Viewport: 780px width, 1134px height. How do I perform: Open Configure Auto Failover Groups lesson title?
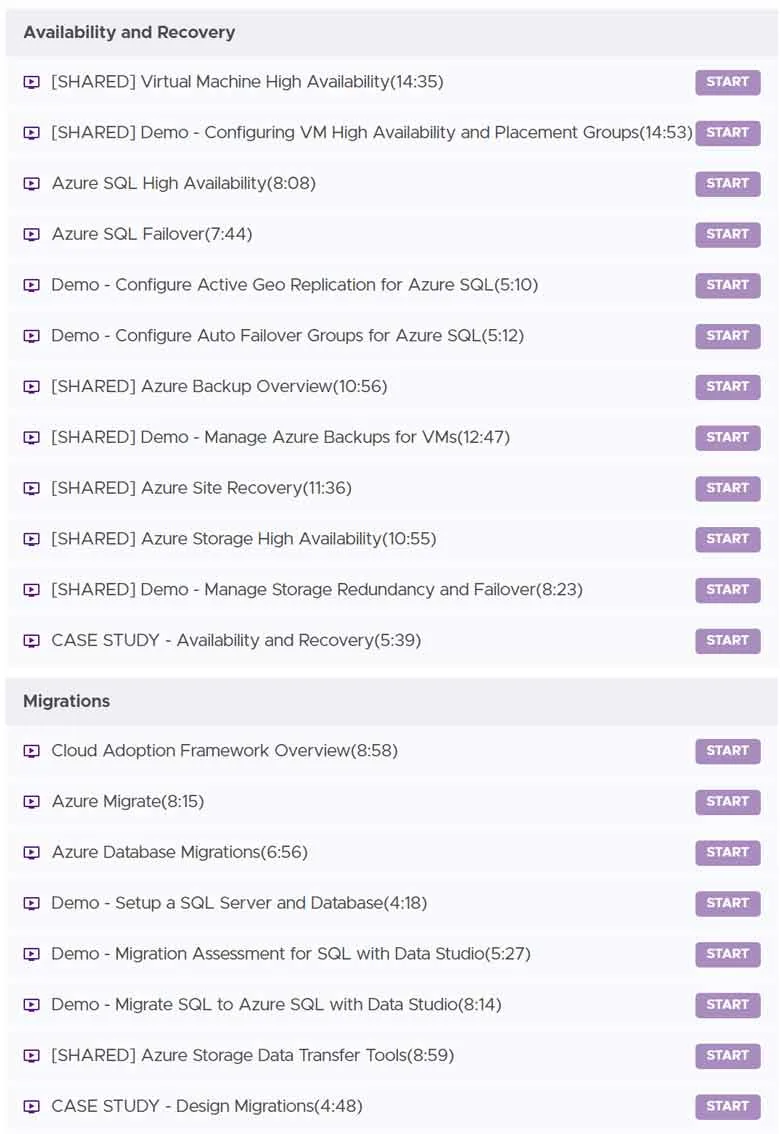(287, 336)
